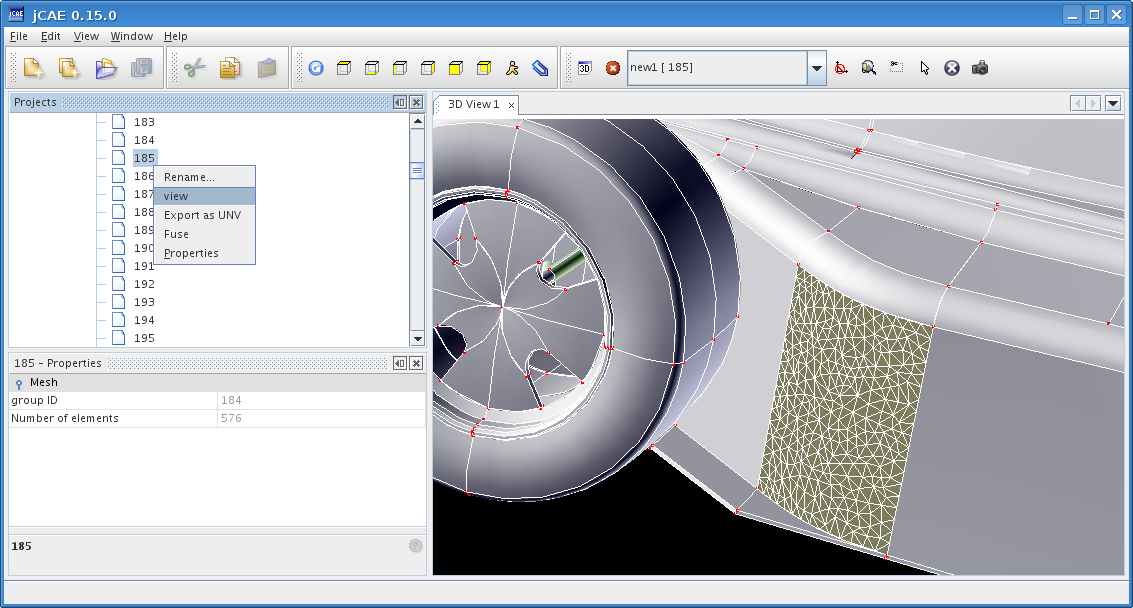1133x608 pixels.
Task: Open the 3D view tab list dropdown
Action: coord(1113,103)
